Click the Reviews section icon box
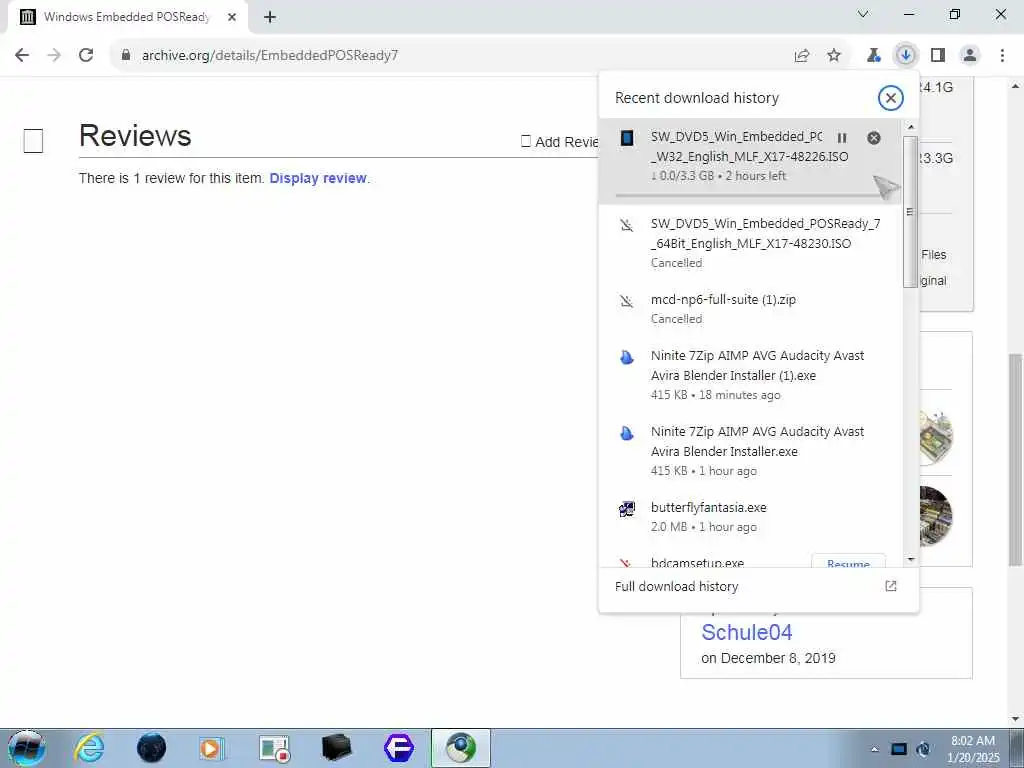This screenshot has width=1024, height=768. pyautogui.click(x=33, y=140)
